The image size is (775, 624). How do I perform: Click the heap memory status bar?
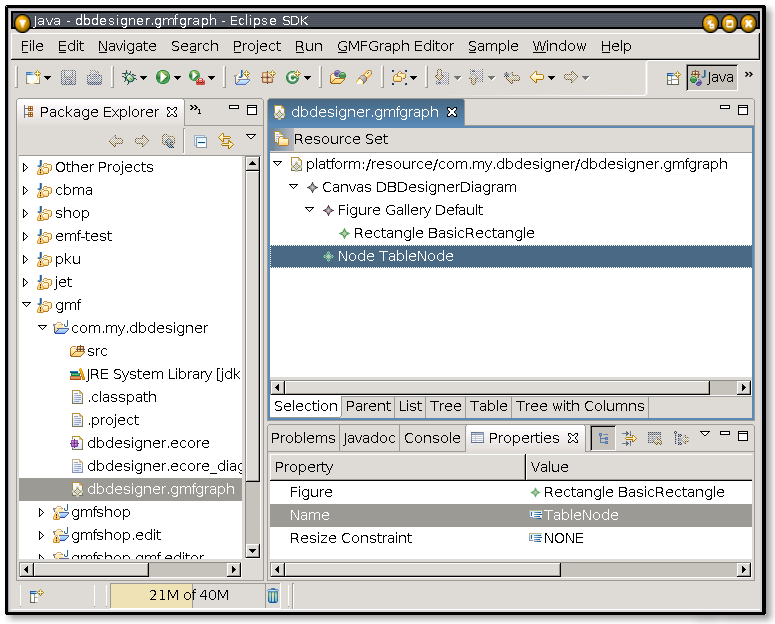click(x=187, y=596)
